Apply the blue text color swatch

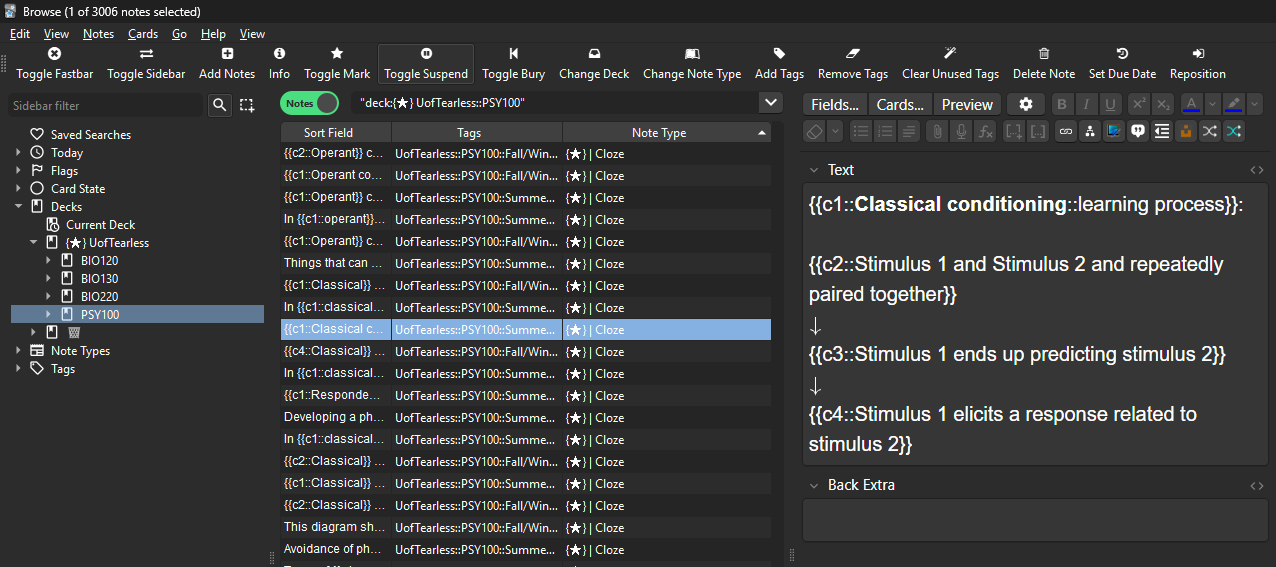tap(1191, 104)
